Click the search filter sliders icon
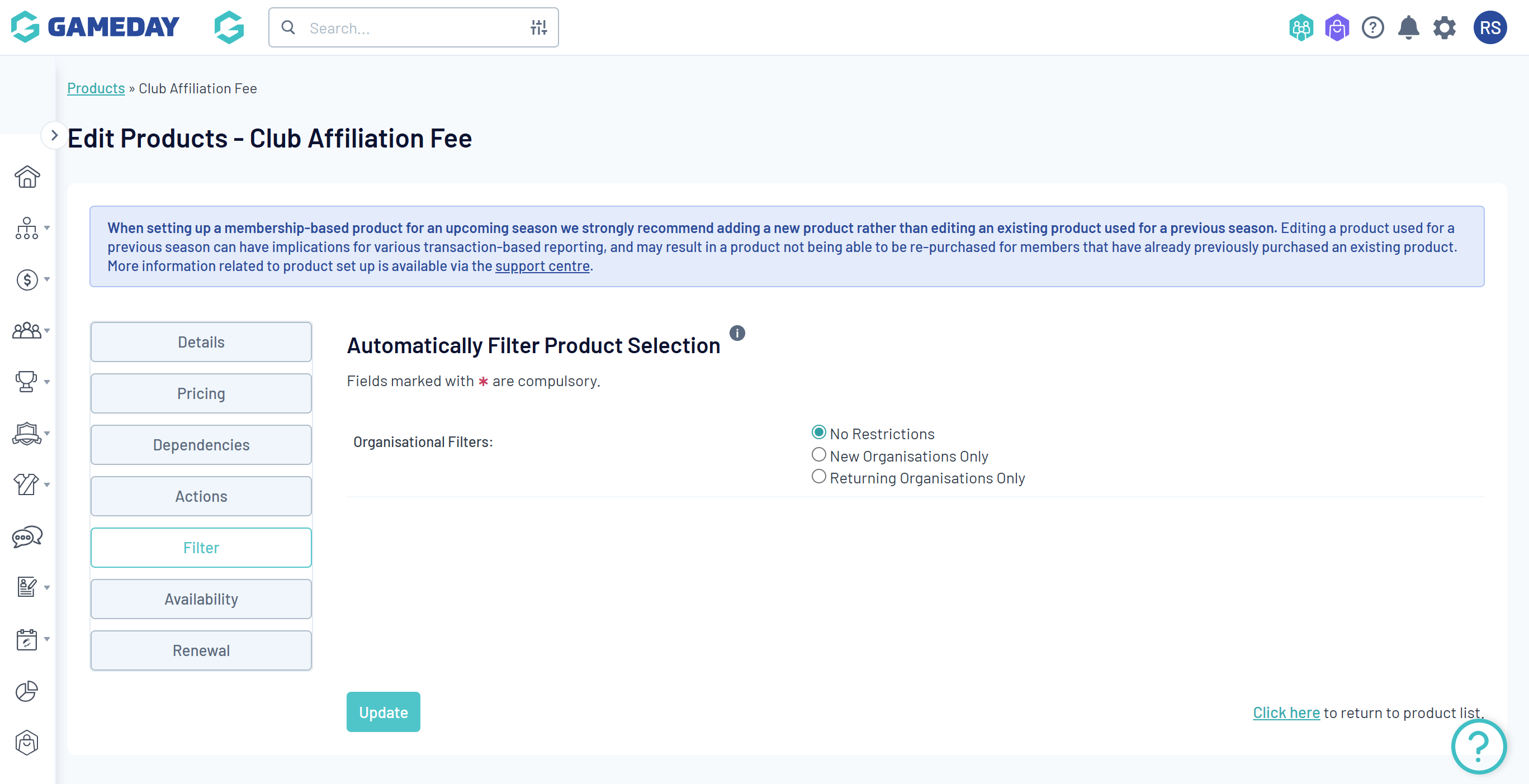This screenshot has width=1529, height=784. click(538, 27)
